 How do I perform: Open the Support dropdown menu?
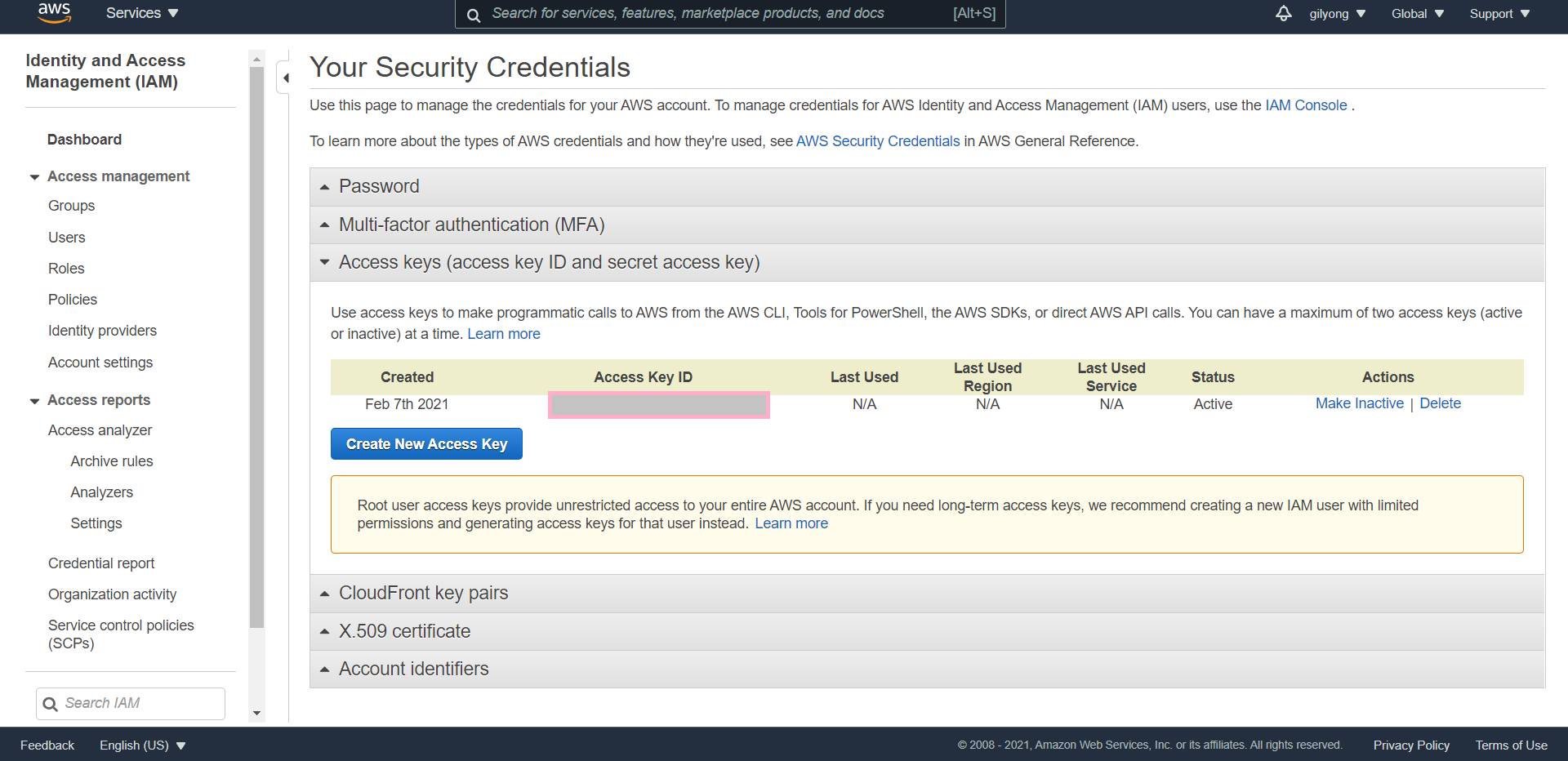[1499, 14]
